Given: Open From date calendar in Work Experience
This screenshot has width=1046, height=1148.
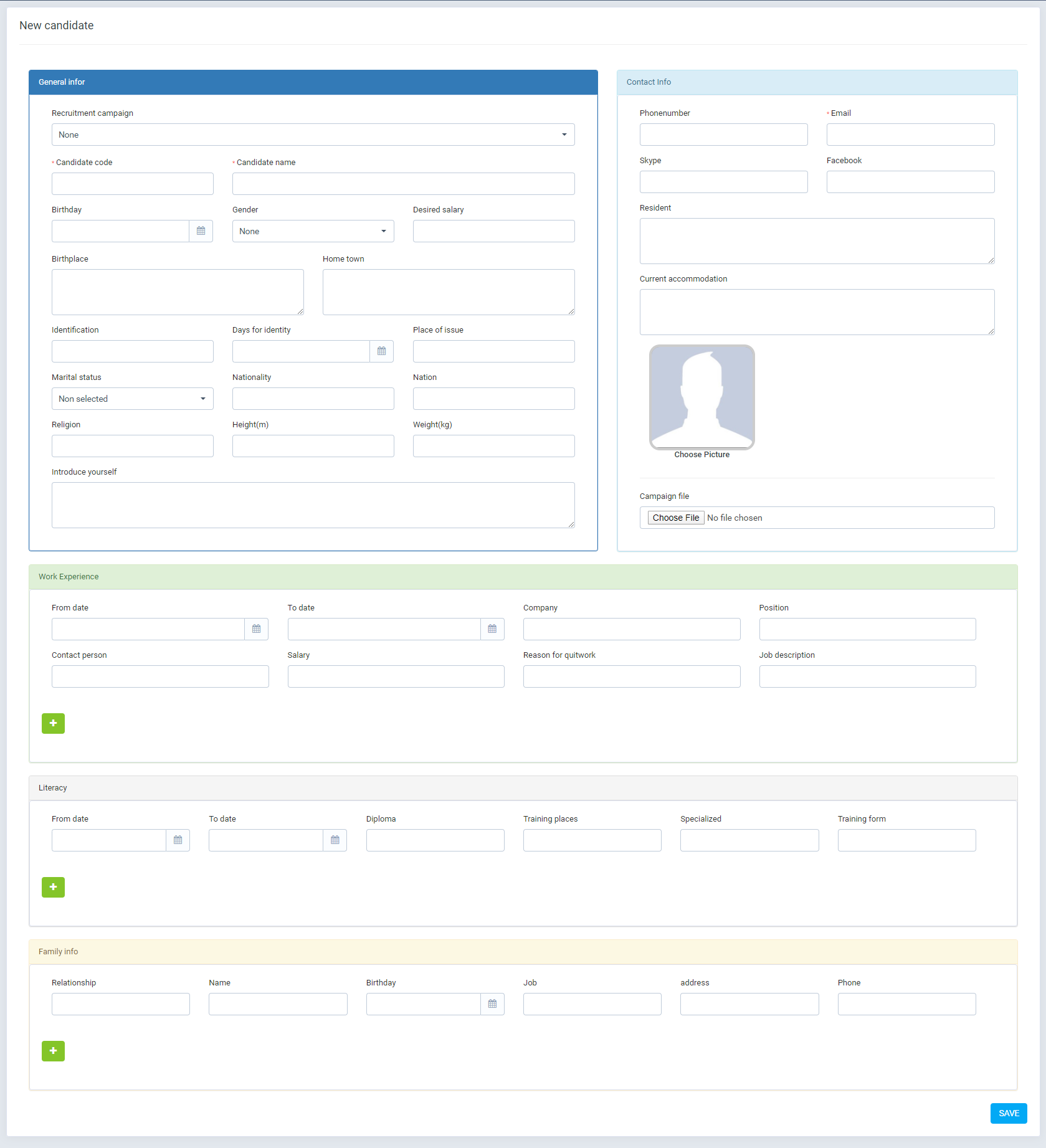Looking at the screenshot, I should click(256, 629).
